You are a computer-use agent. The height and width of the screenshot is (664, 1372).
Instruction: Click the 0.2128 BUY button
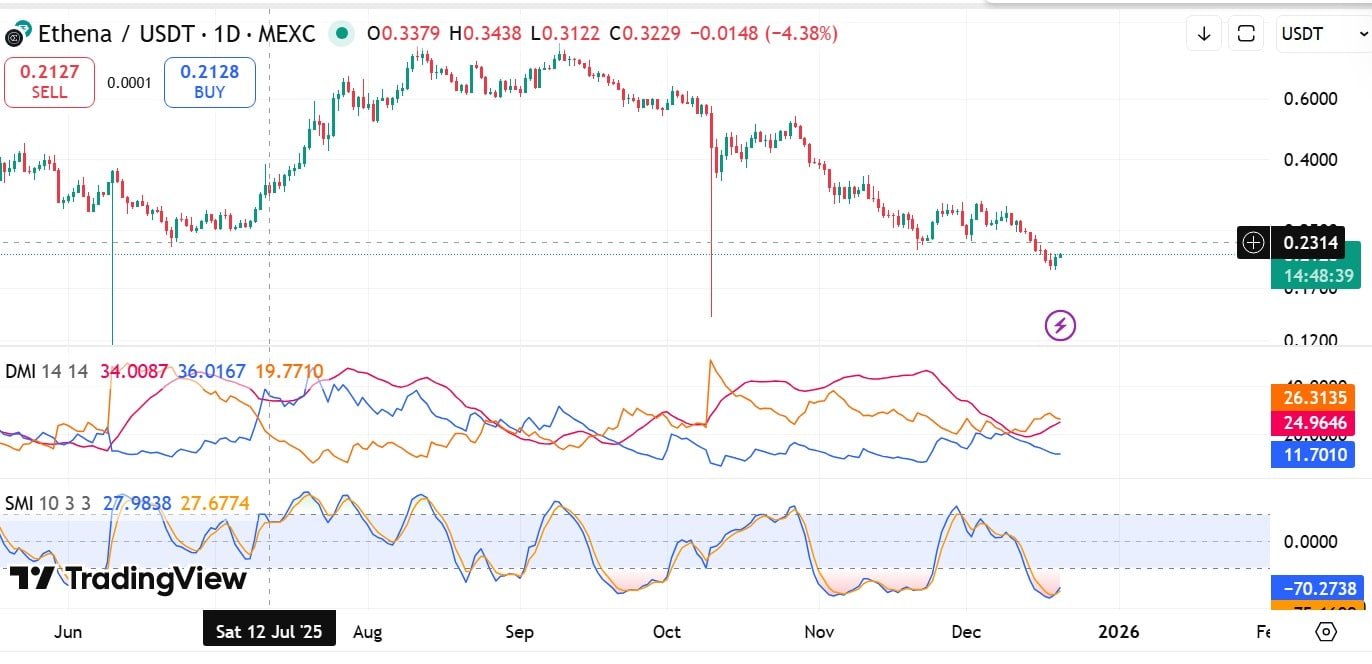[210, 82]
